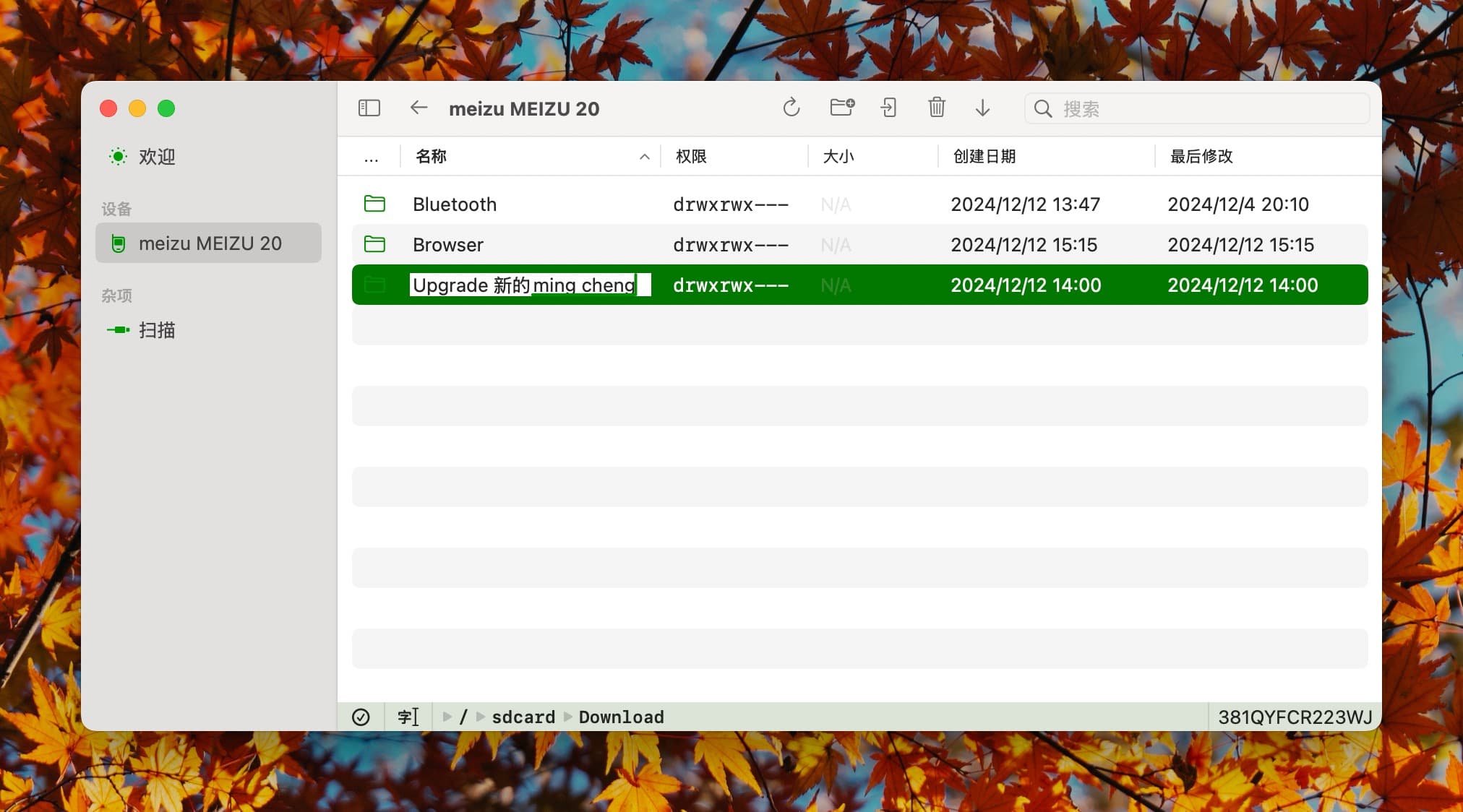Open the ... column header menu

[371, 157]
